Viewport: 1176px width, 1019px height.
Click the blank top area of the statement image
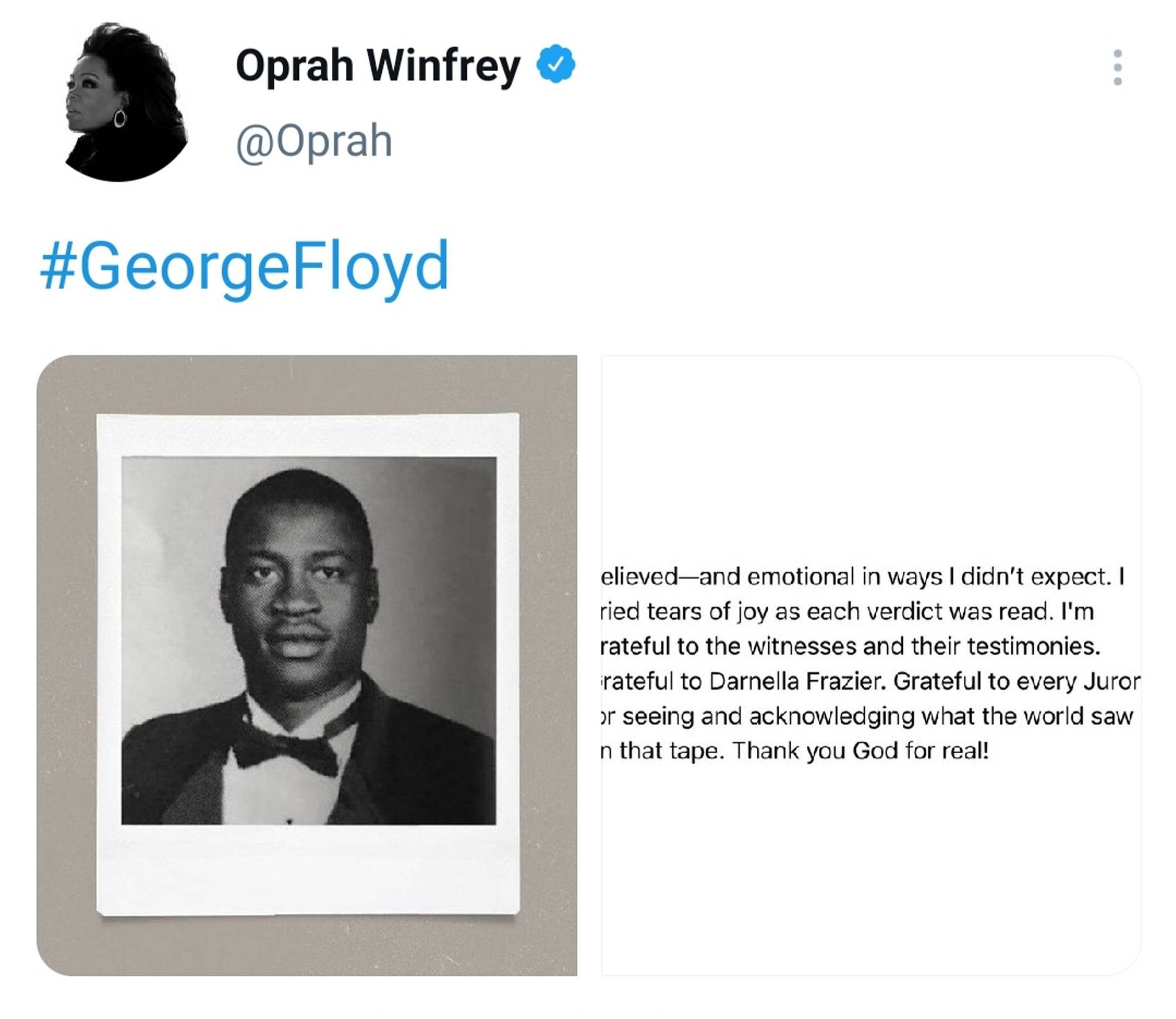(870, 458)
